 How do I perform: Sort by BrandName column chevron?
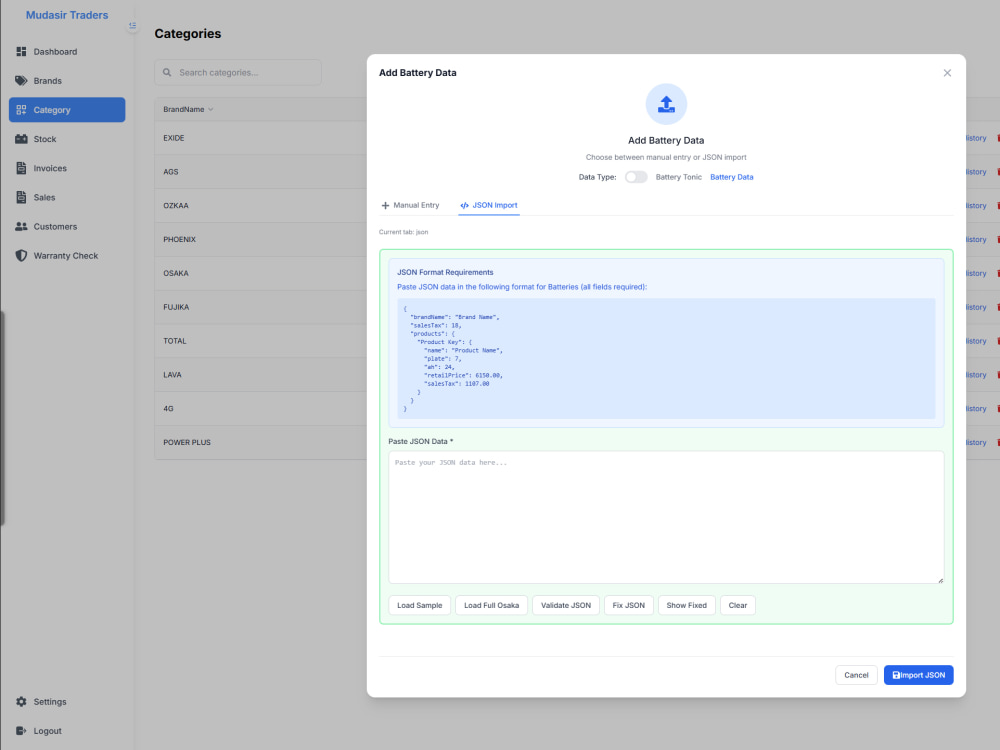click(x=210, y=110)
